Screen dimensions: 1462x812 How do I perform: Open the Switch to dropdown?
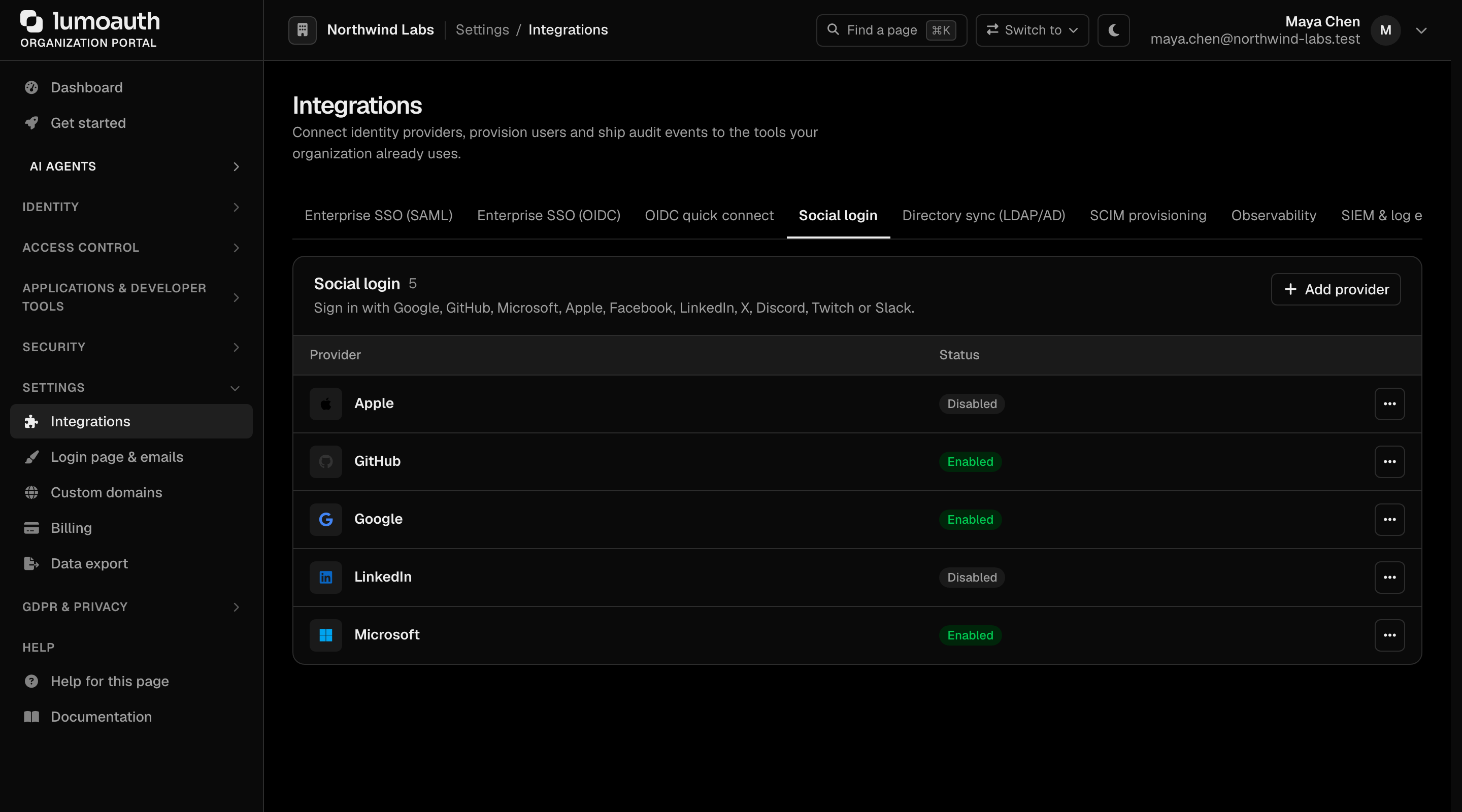1032,30
